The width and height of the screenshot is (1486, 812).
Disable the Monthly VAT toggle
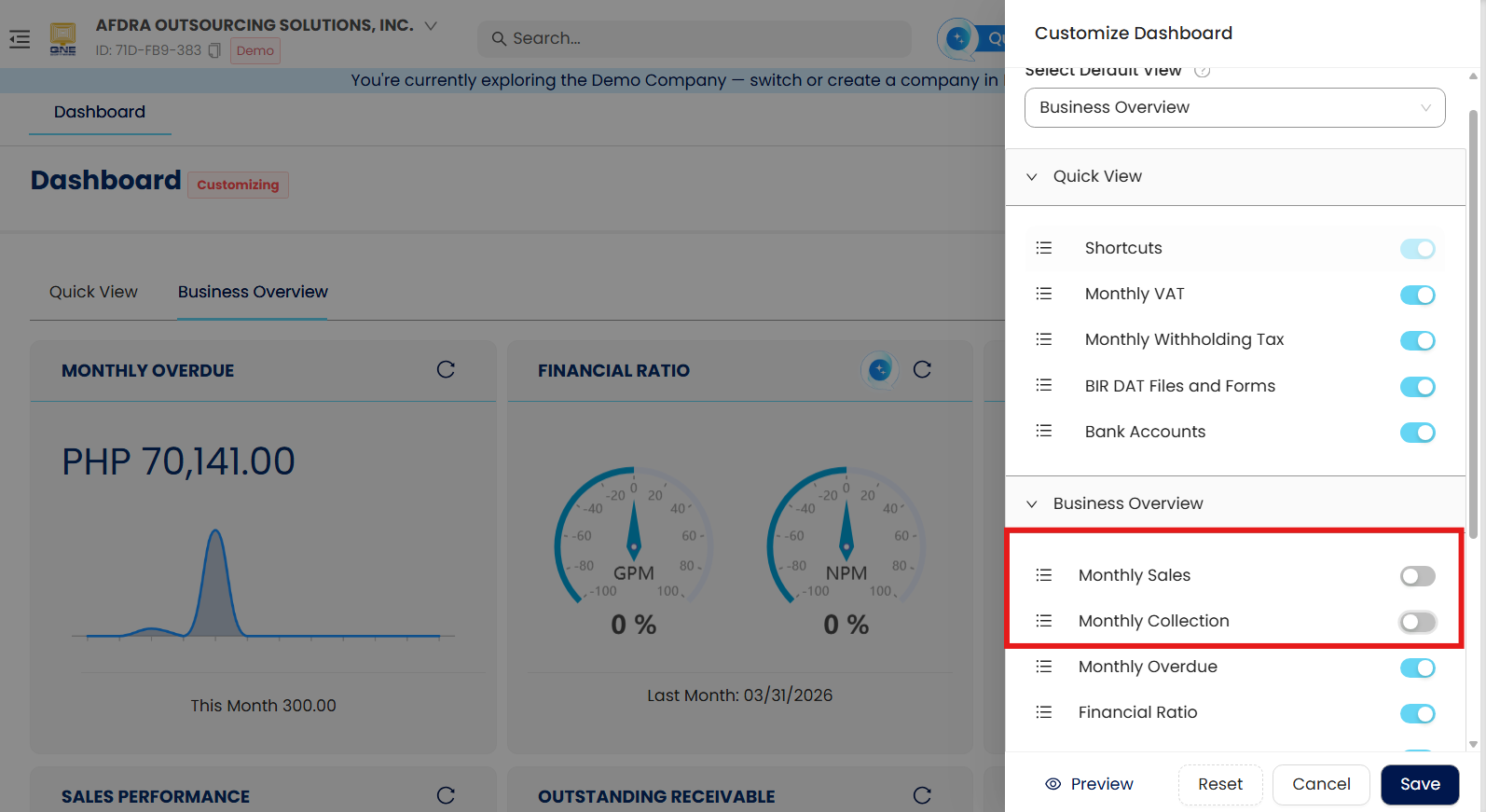pyautogui.click(x=1417, y=295)
